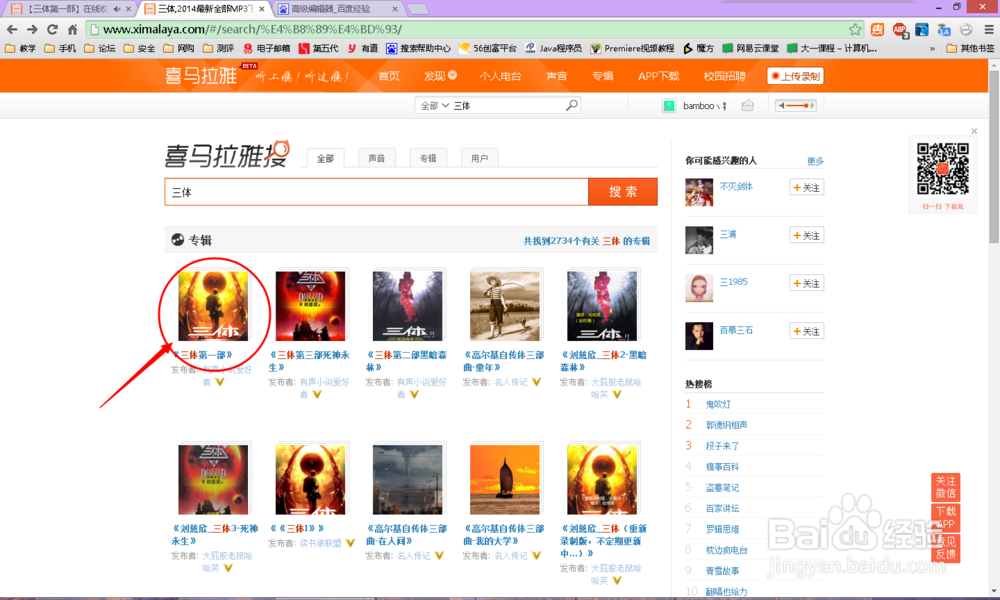
Task: Click the 关注微信 side button
Action: click(x=945, y=487)
